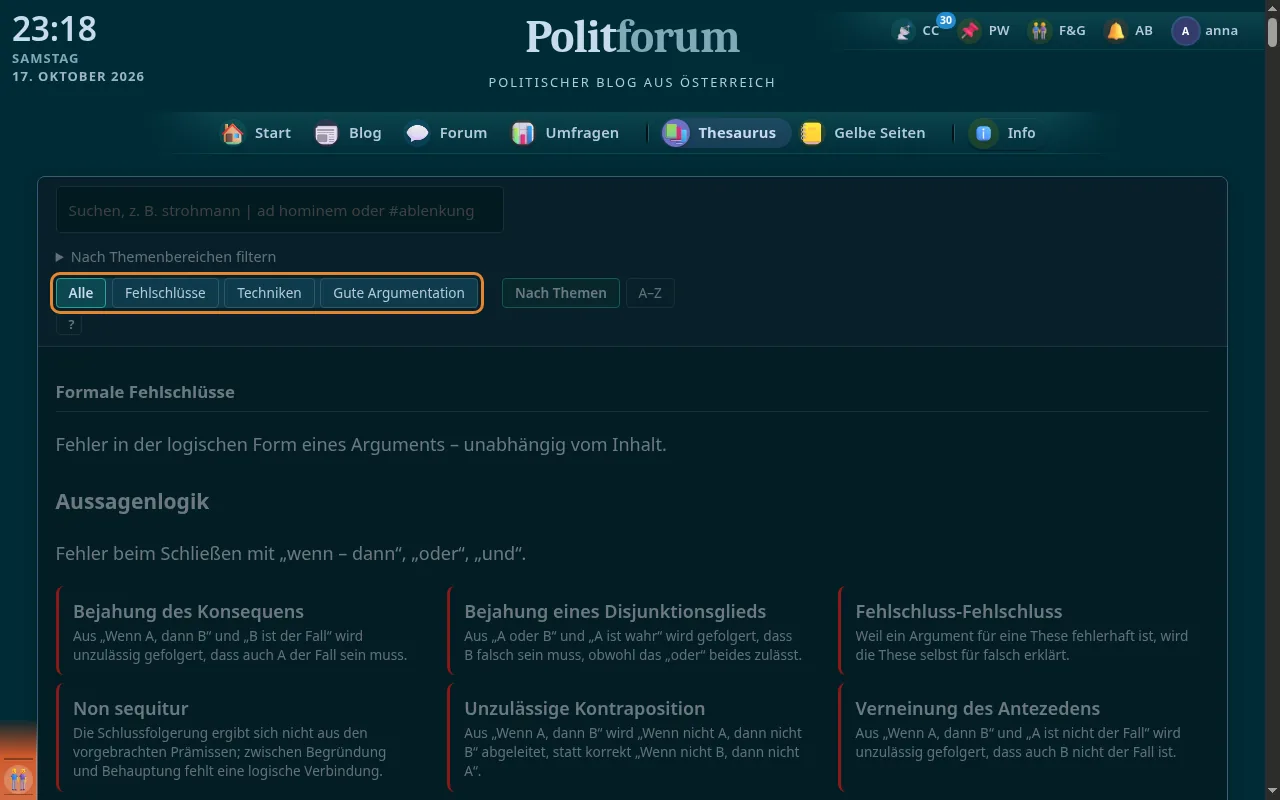Open the Non sequitur entry

coord(244,738)
